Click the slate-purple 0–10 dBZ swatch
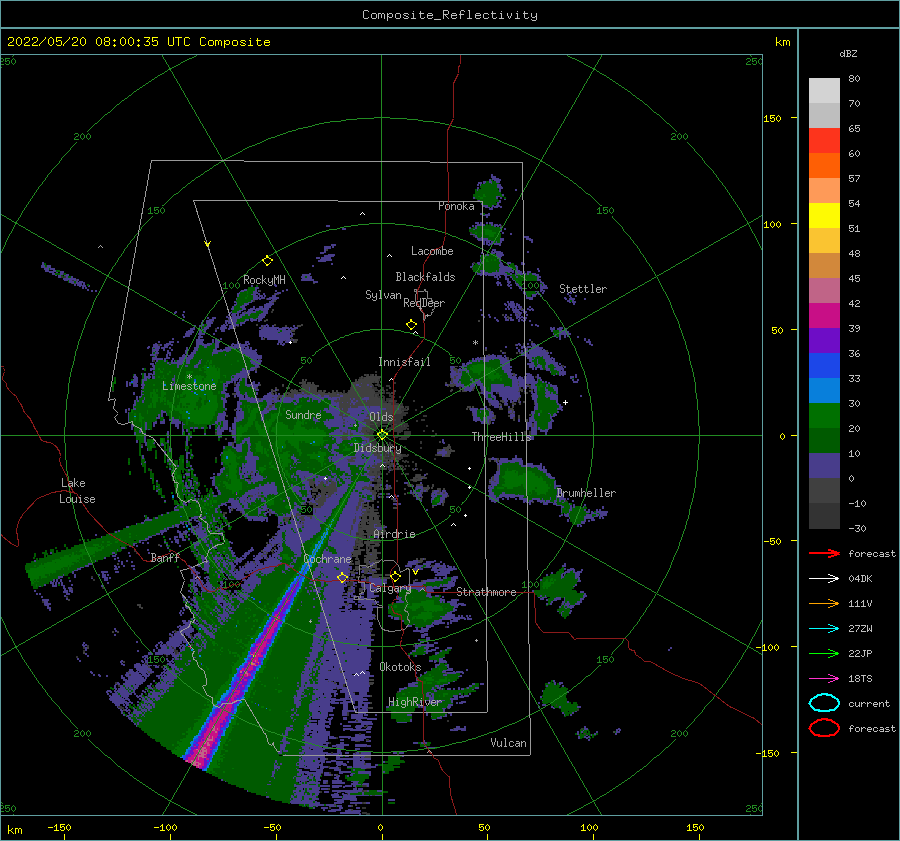900x841 pixels. pyautogui.click(x=824, y=466)
